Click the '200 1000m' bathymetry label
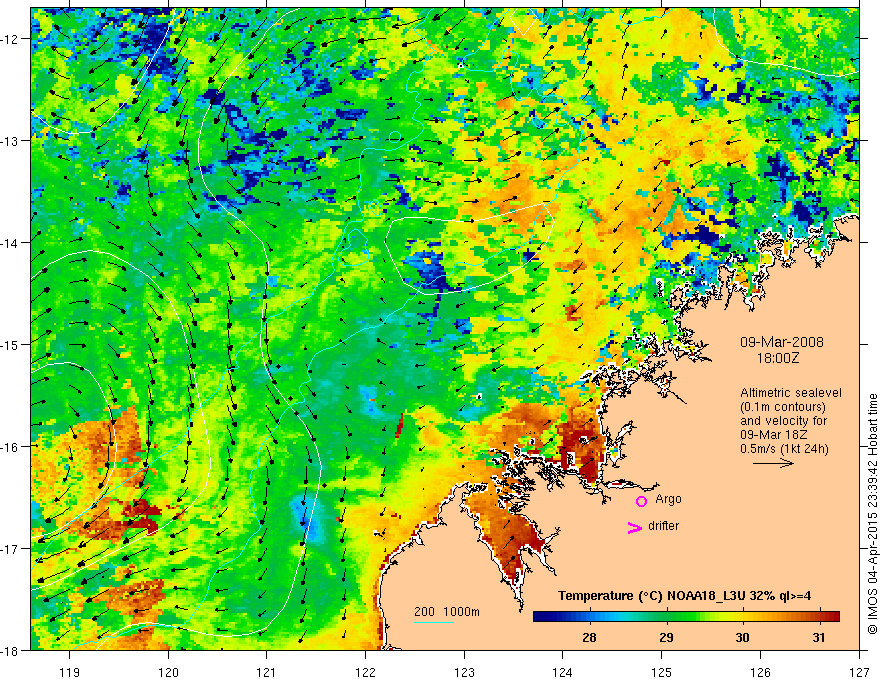Screen dimensions: 880x680 pyautogui.click(x=447, y=612)
